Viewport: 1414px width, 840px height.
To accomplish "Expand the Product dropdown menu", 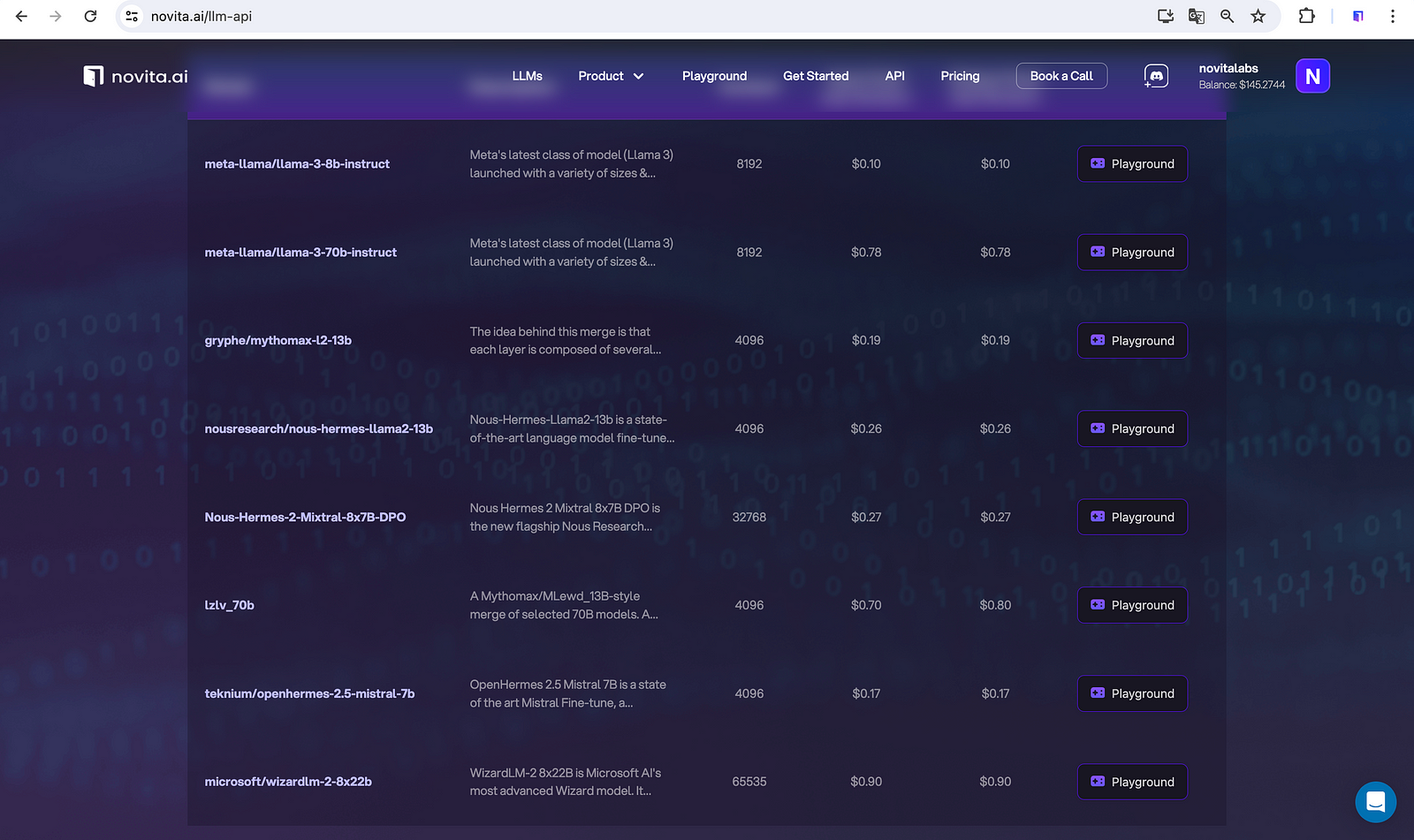I will point(611,76).
